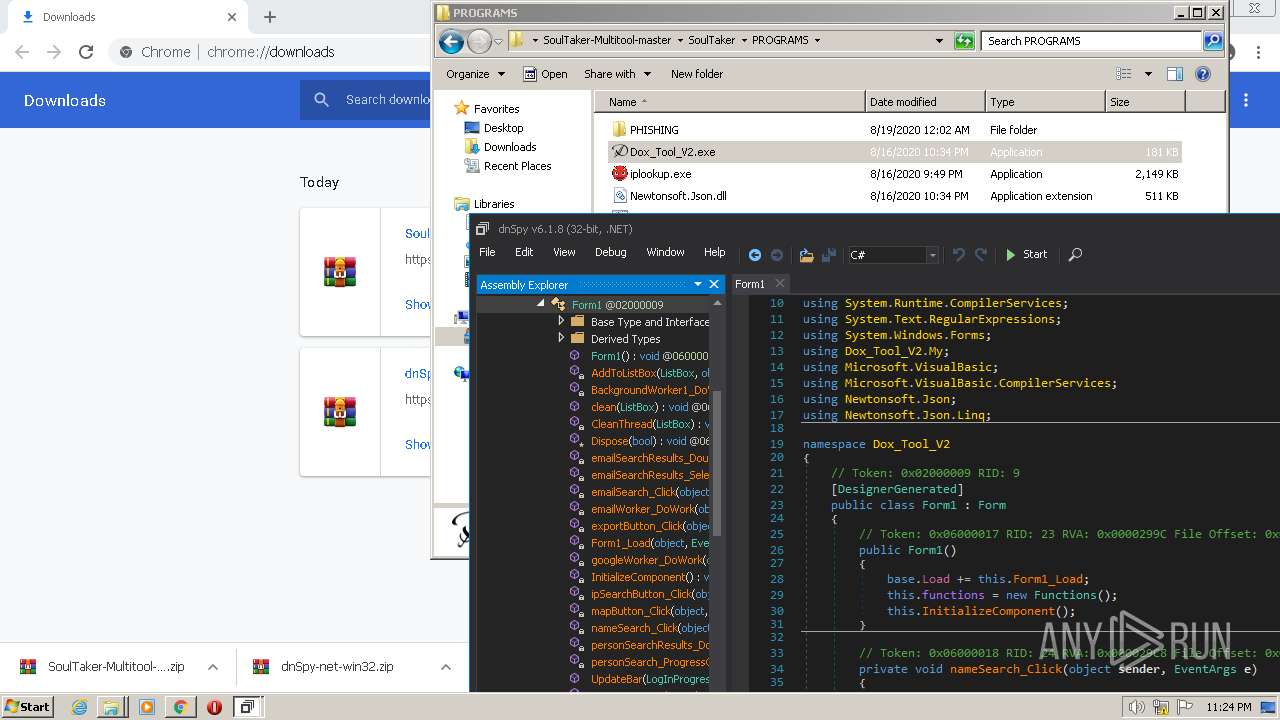1280x720 pixels.
Task: Start debugging with the Start button
Action: coord(1026,254)
